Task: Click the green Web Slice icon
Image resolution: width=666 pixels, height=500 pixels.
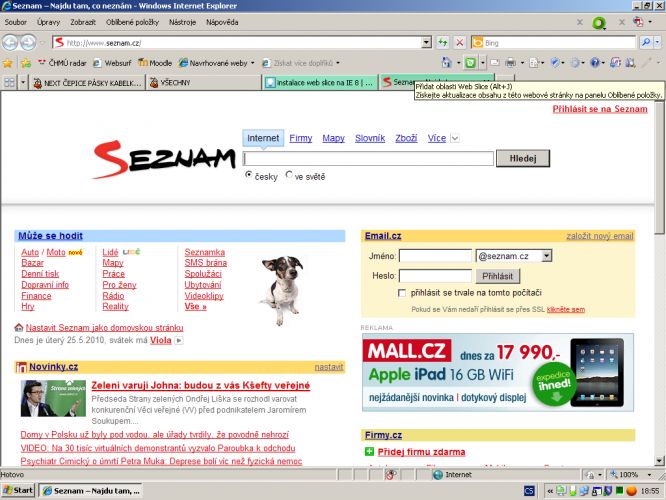Action: 470,63
